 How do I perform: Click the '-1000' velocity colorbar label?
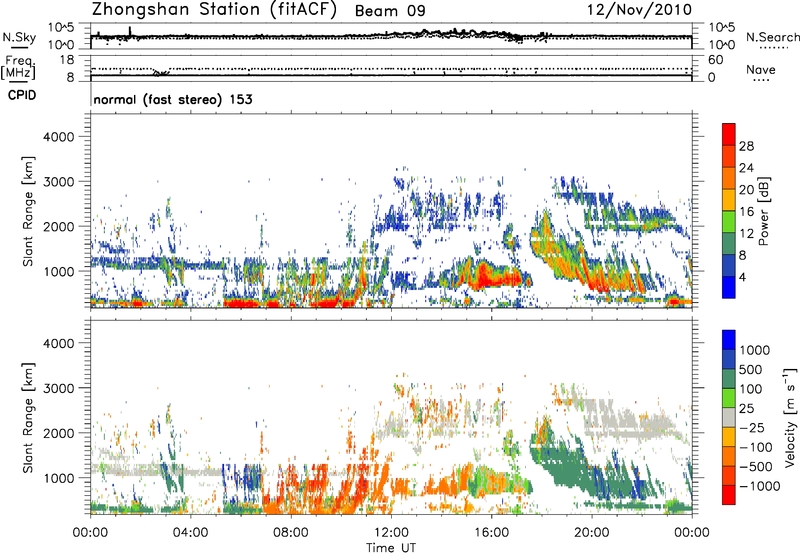pyautogui.click(x=759, y=486)
